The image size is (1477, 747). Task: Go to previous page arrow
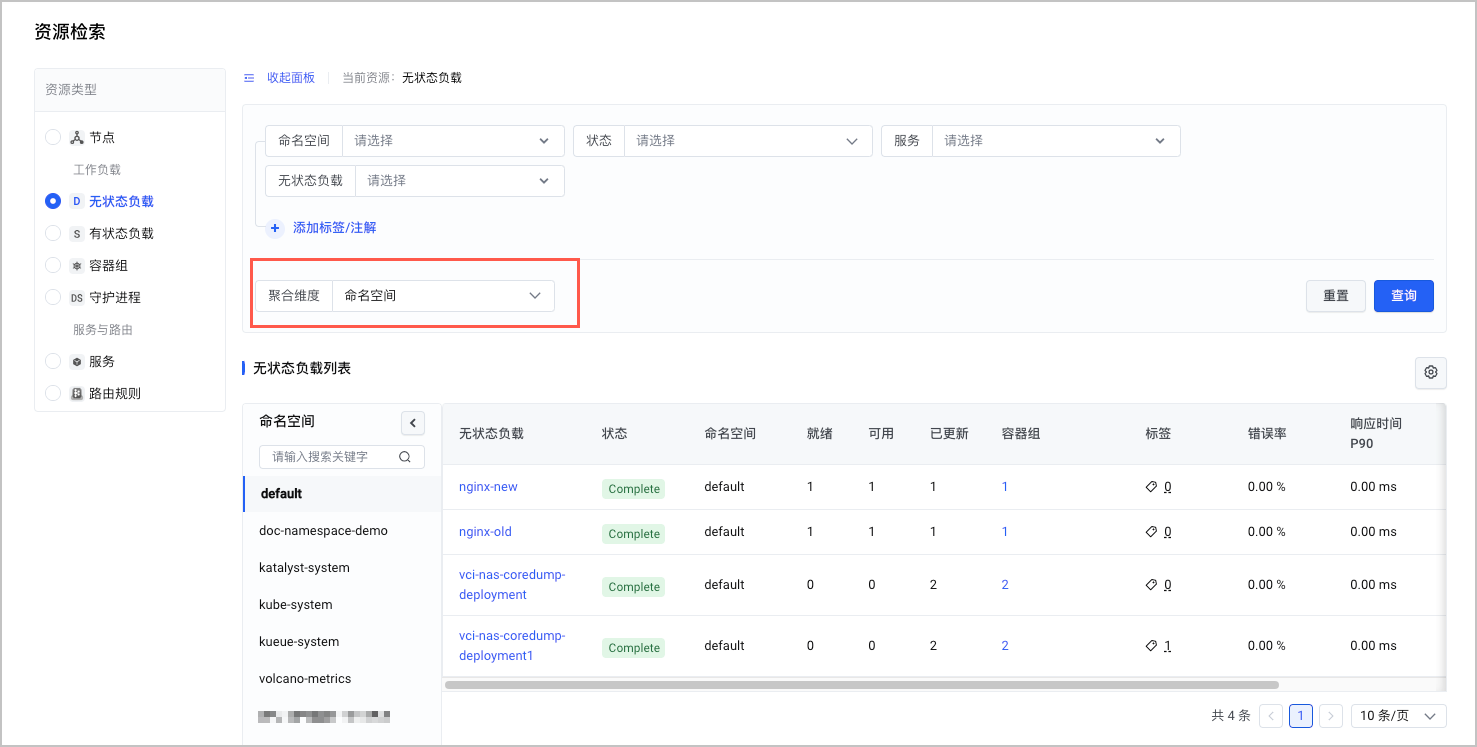1271,716
